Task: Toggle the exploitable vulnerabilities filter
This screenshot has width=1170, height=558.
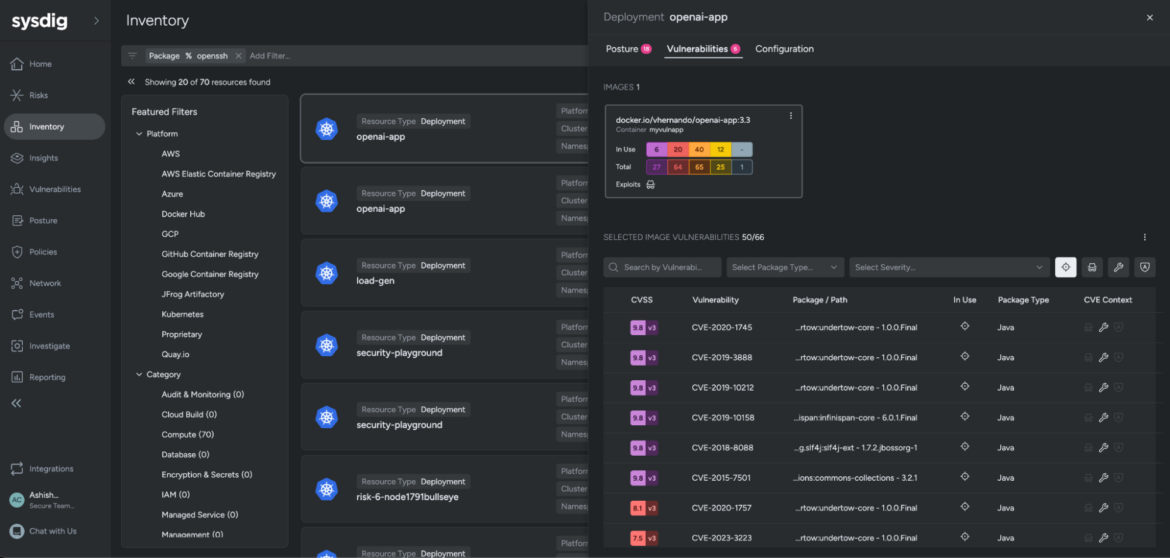Action: 1092,267
